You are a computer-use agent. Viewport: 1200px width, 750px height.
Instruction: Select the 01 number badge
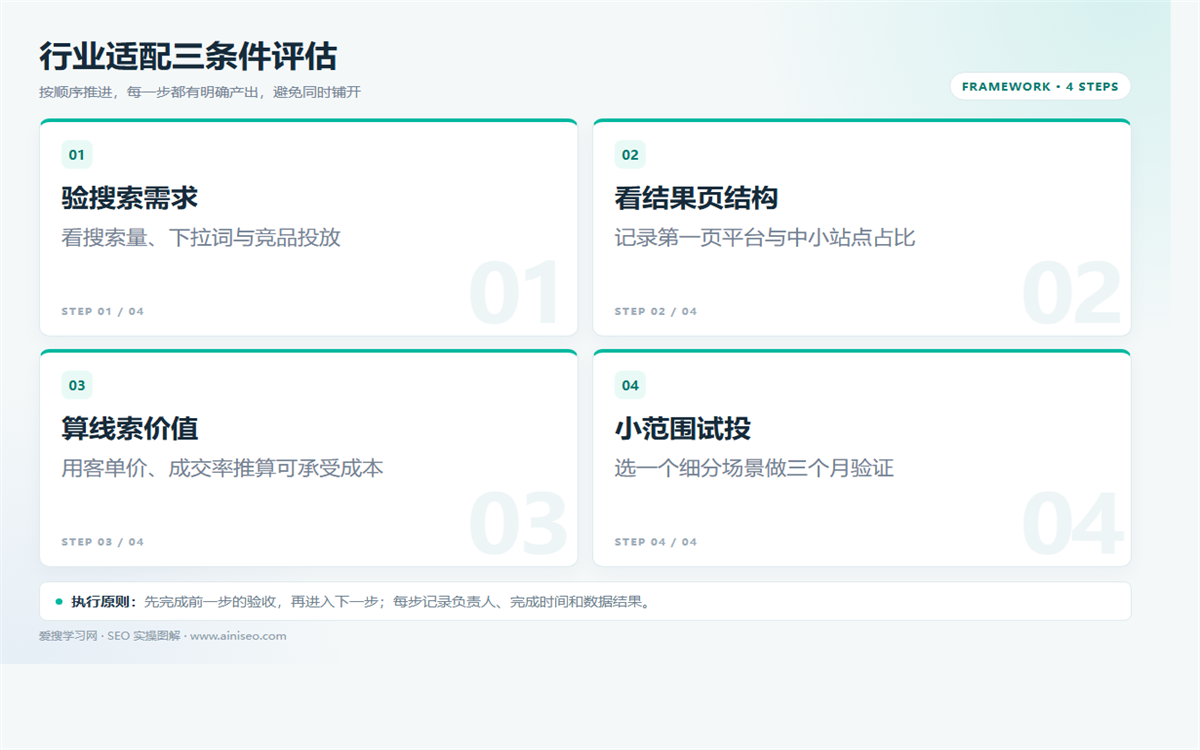77,155
